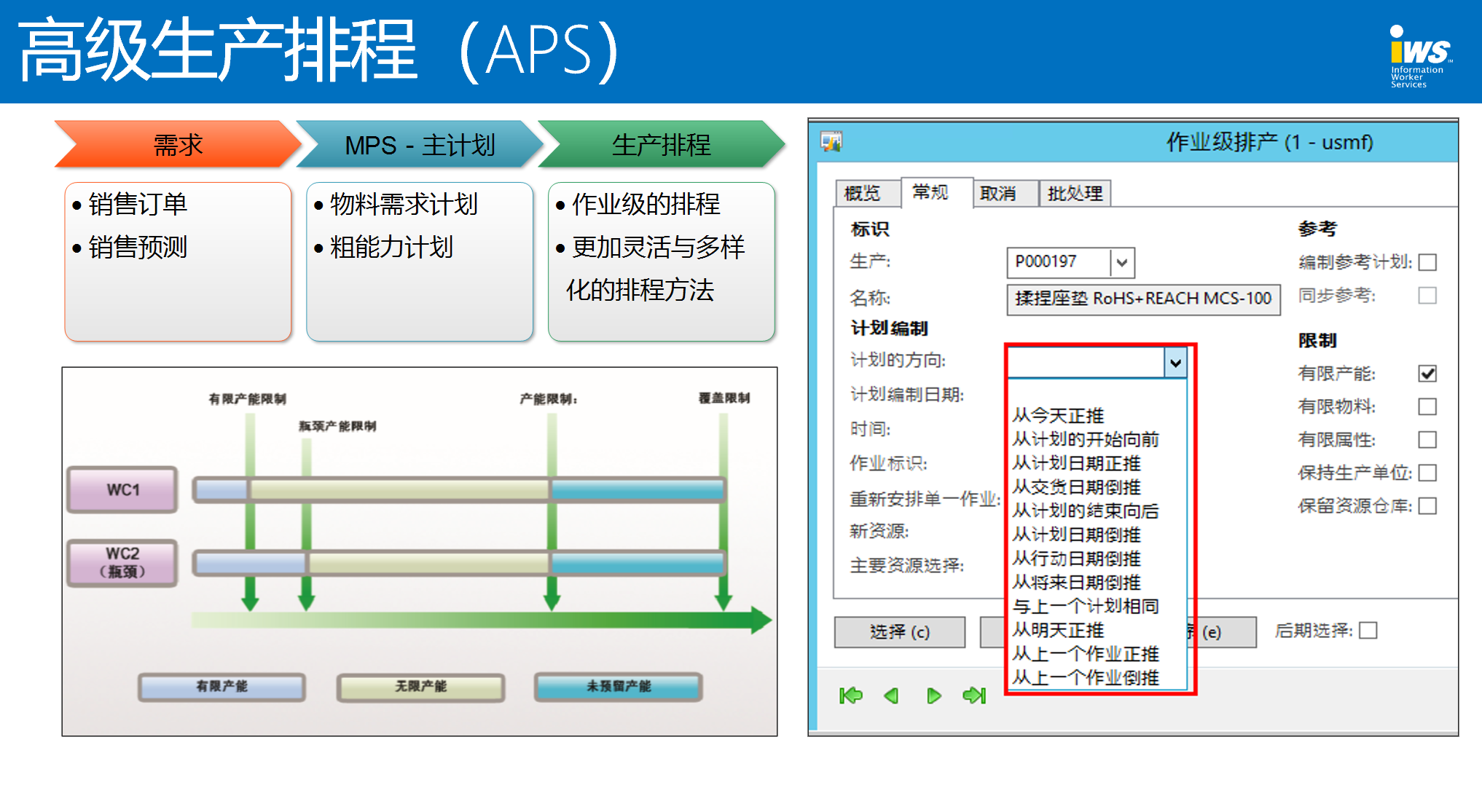Switch to the 批处理 tab
1482x812 pixels.
point(1075,193)
